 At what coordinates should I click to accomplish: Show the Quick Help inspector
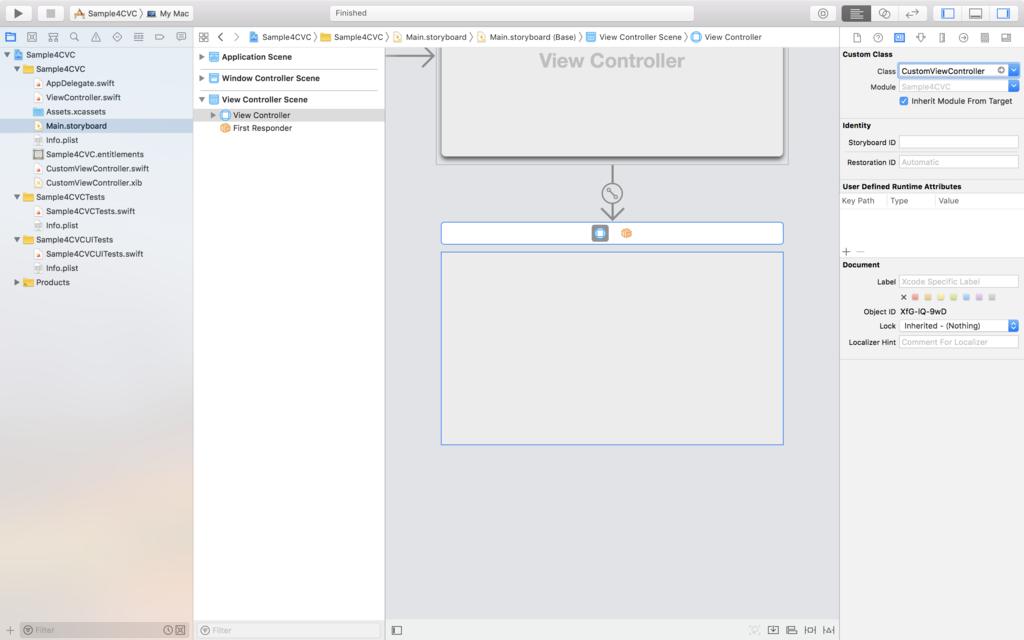pos(878,38)
